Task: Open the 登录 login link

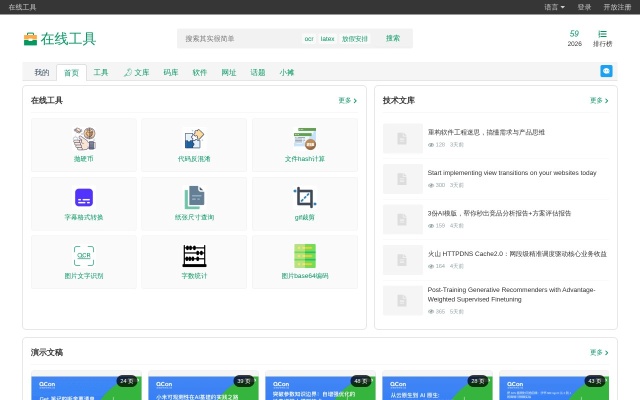Action: [584, 7]
